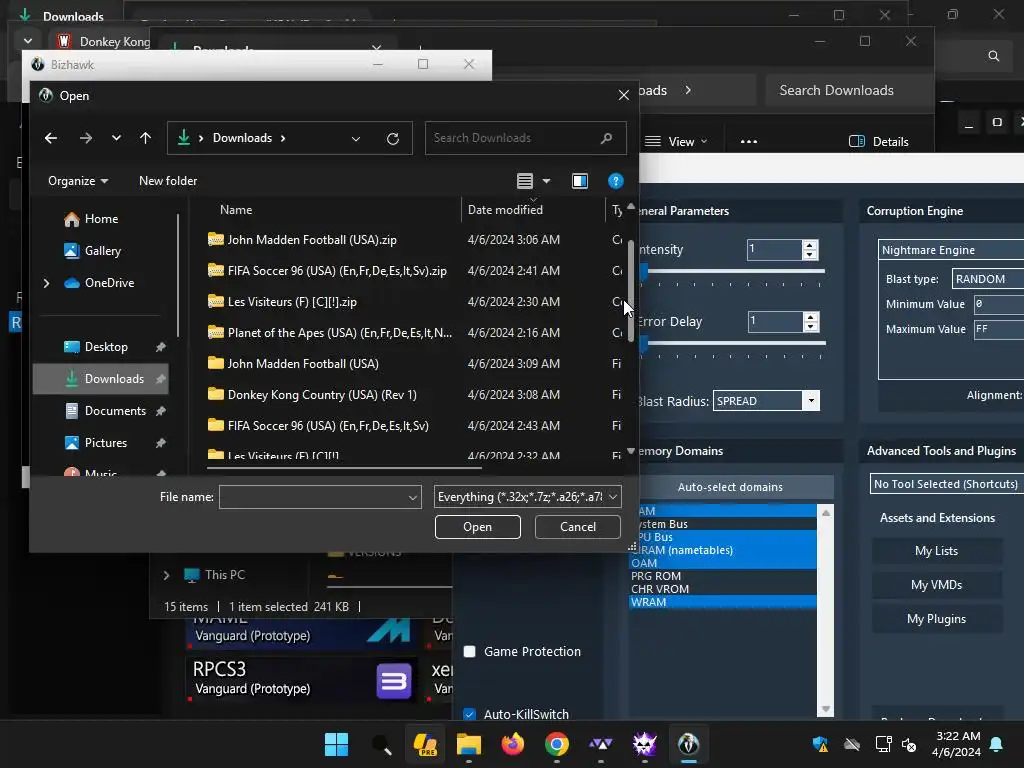Open My Lists
The image size is (1024, 768).
[x=936, y=551]
